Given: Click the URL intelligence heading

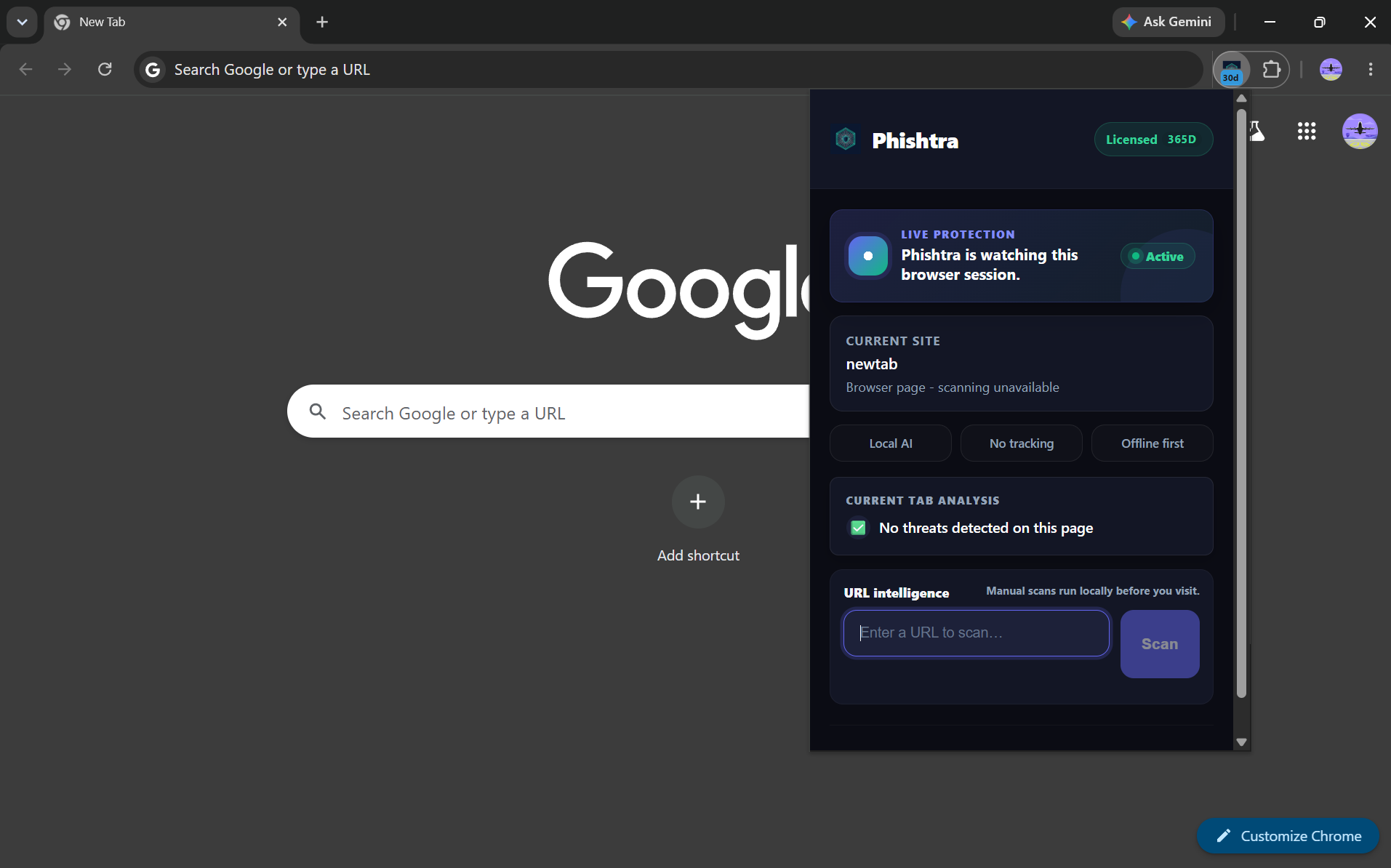Looking at the screenshot, I should click(x=896, y=593).
